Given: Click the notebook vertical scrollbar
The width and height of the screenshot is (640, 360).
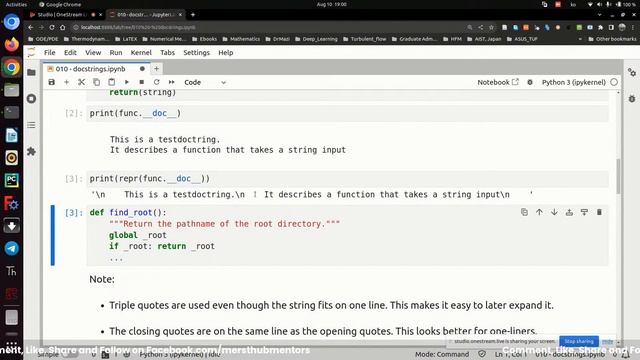Looking at the screenshot, I should pyautogui.click(x=618, y=176).
